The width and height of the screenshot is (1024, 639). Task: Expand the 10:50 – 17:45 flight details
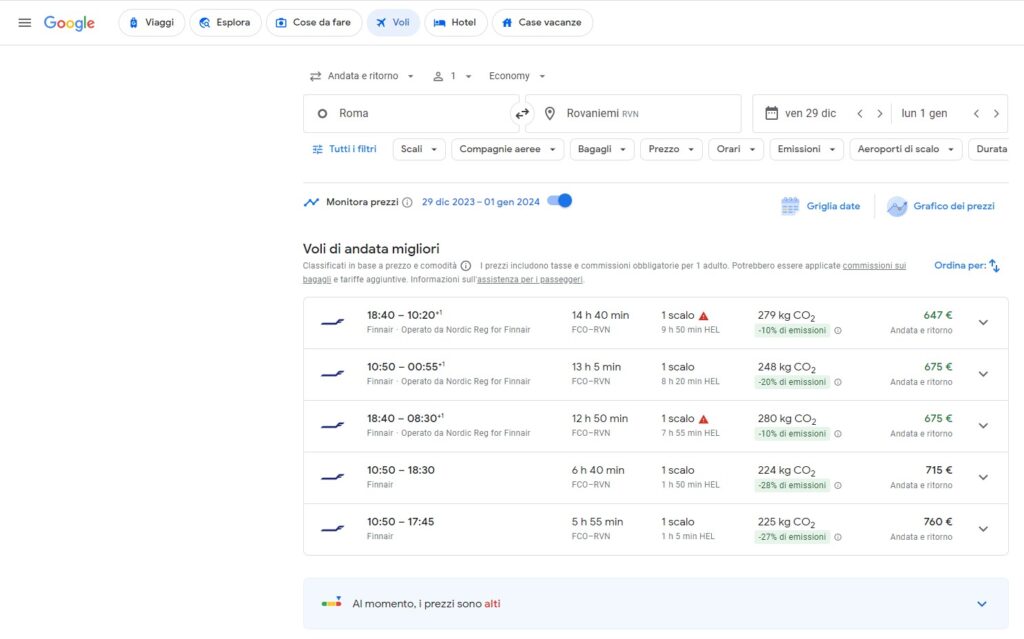(x=983, y=529)
